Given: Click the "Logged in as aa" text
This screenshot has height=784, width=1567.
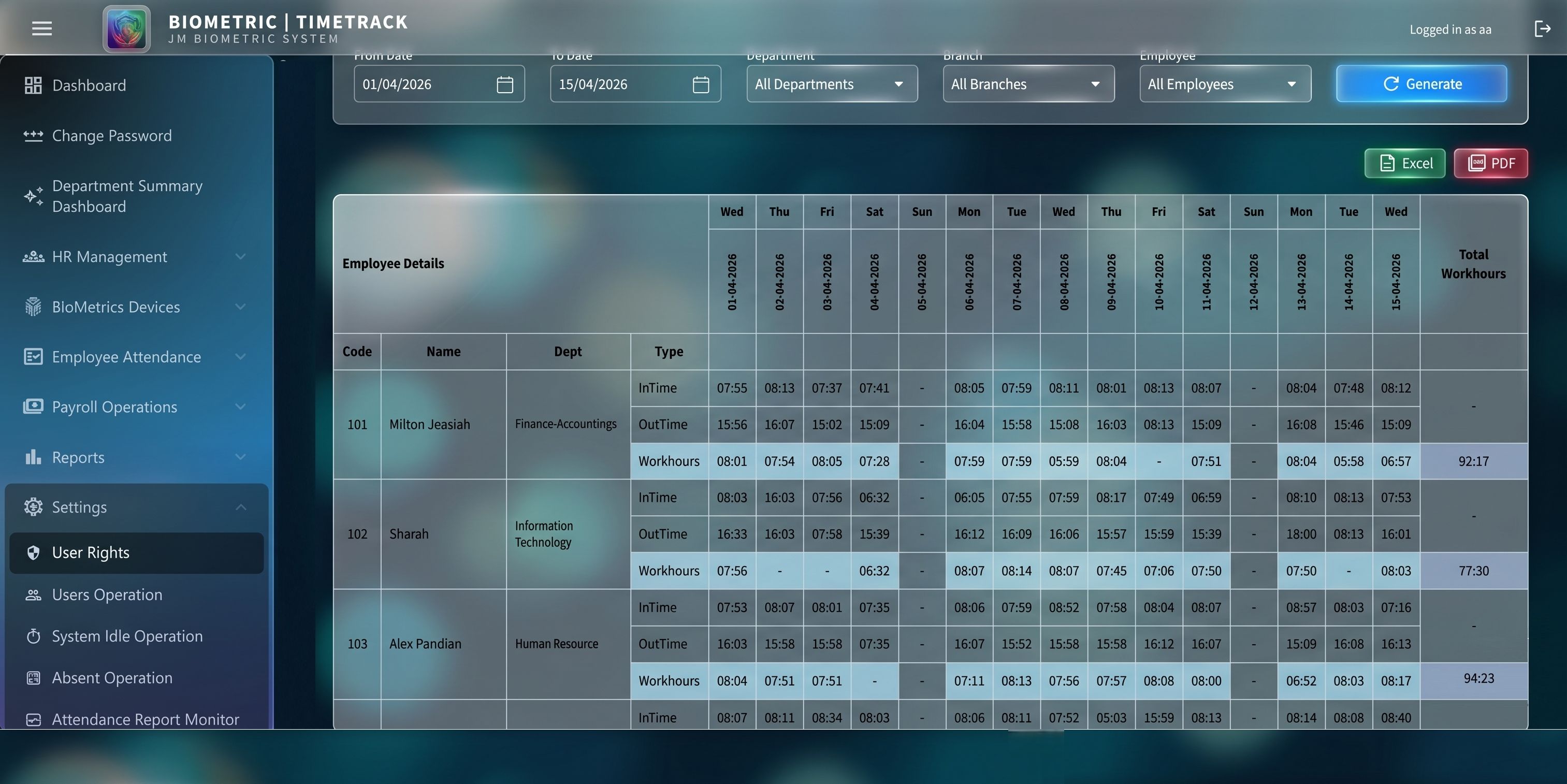Looking at the screenshot, I should pos(1450,29).
